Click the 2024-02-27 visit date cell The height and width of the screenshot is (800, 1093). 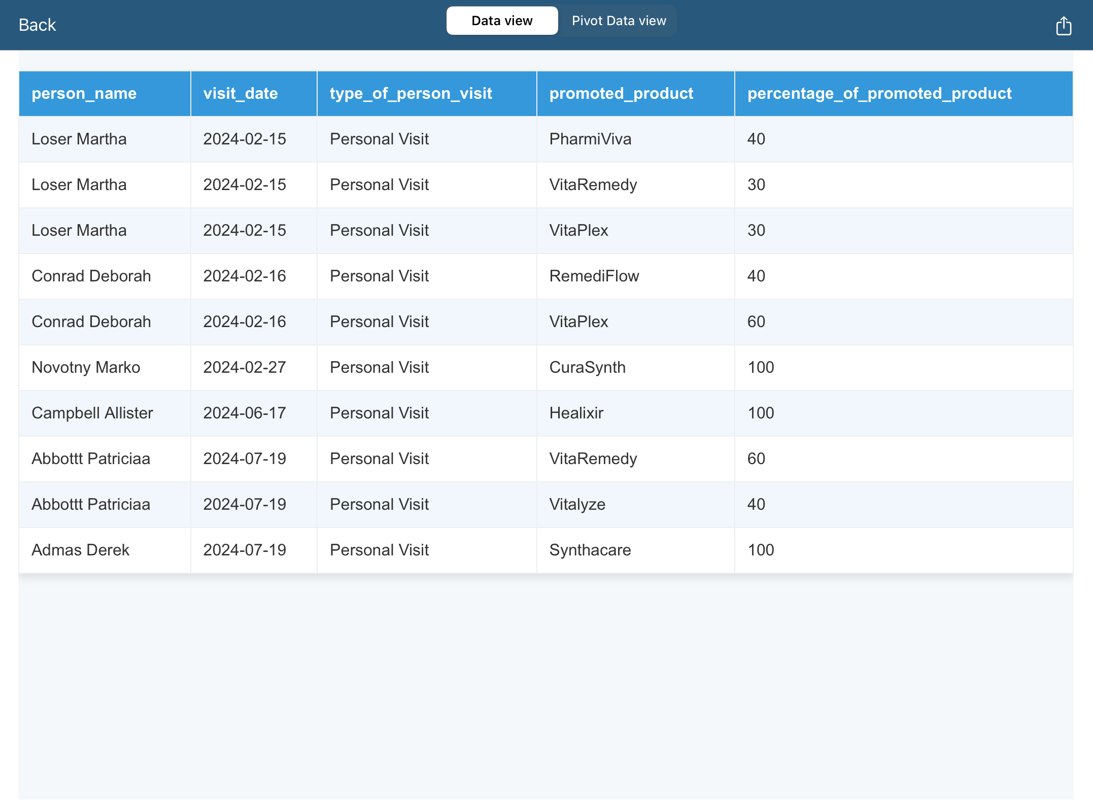[244, 367]
